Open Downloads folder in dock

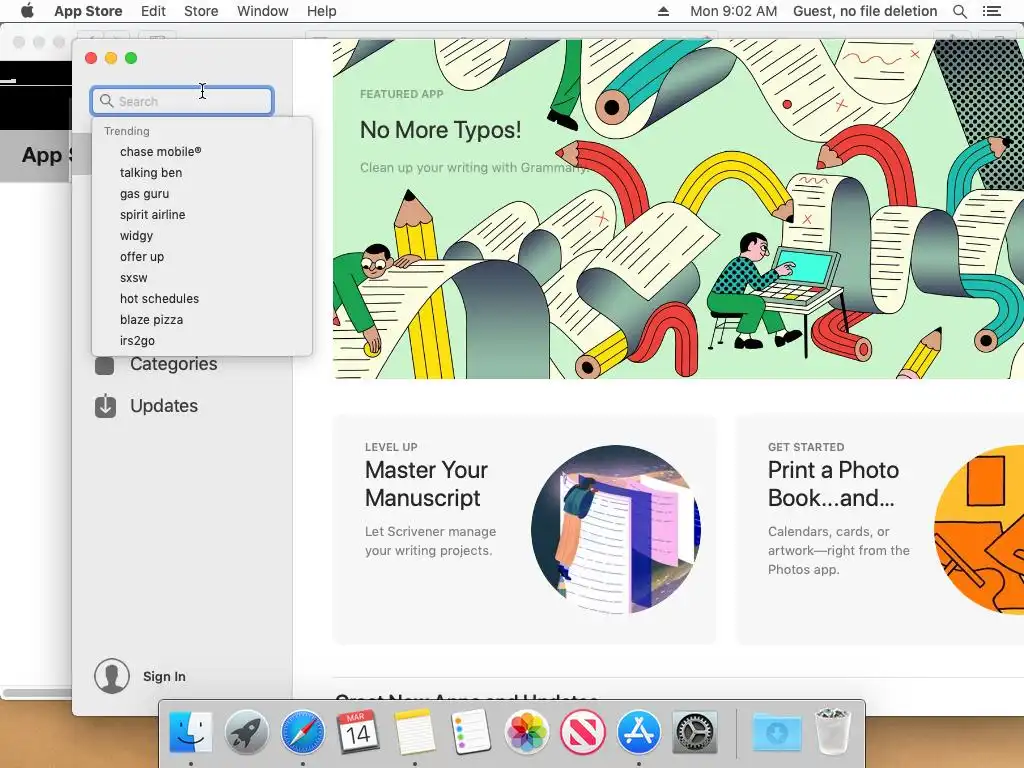776,732
